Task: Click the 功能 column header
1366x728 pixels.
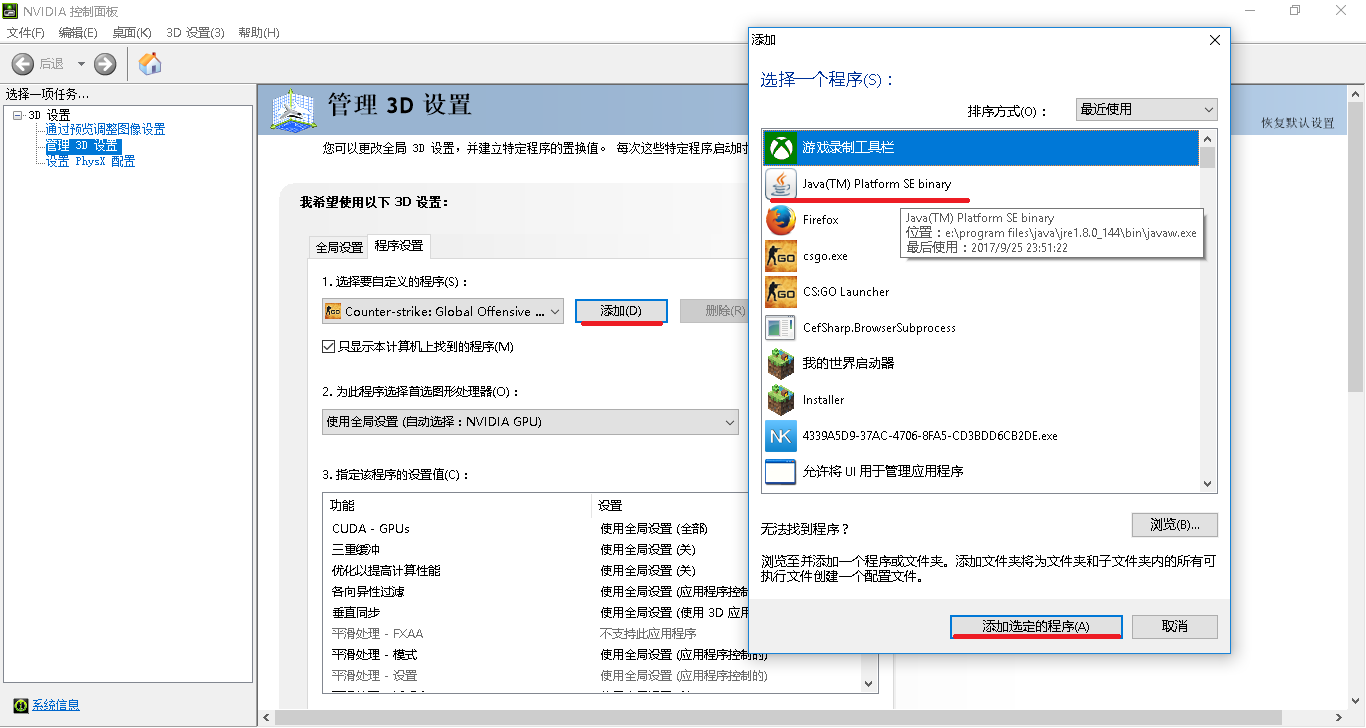Action: [458, 505]
